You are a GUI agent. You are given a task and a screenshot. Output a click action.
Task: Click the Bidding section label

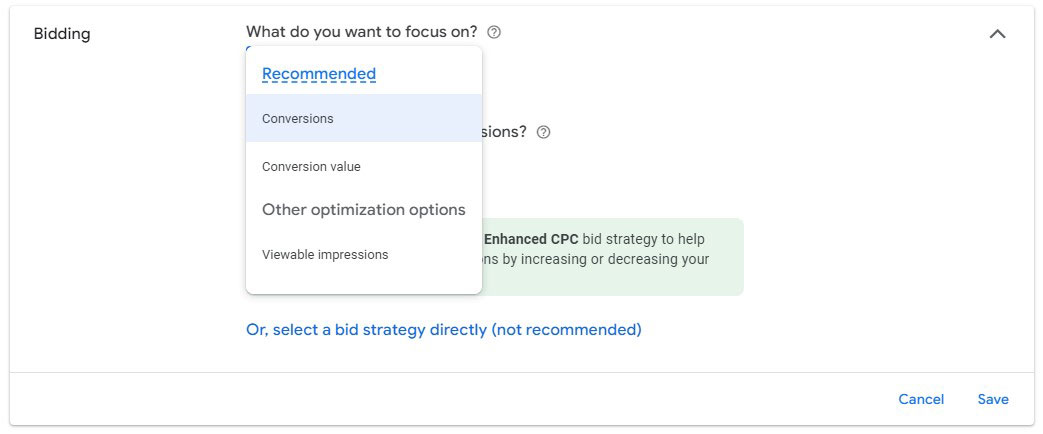tap(62, 34)
